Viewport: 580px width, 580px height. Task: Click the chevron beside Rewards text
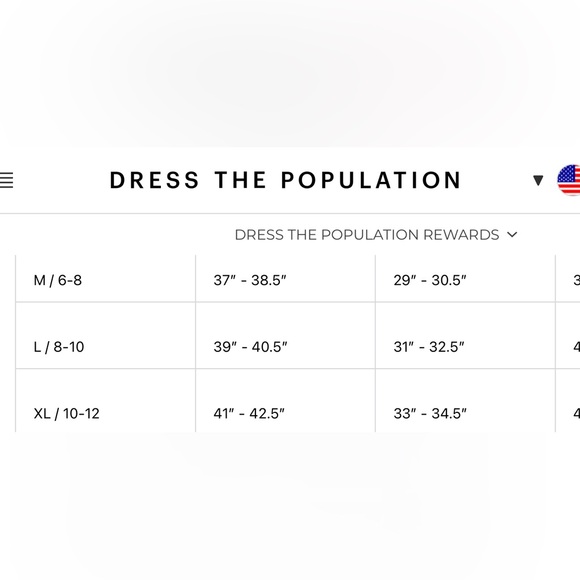512,235
